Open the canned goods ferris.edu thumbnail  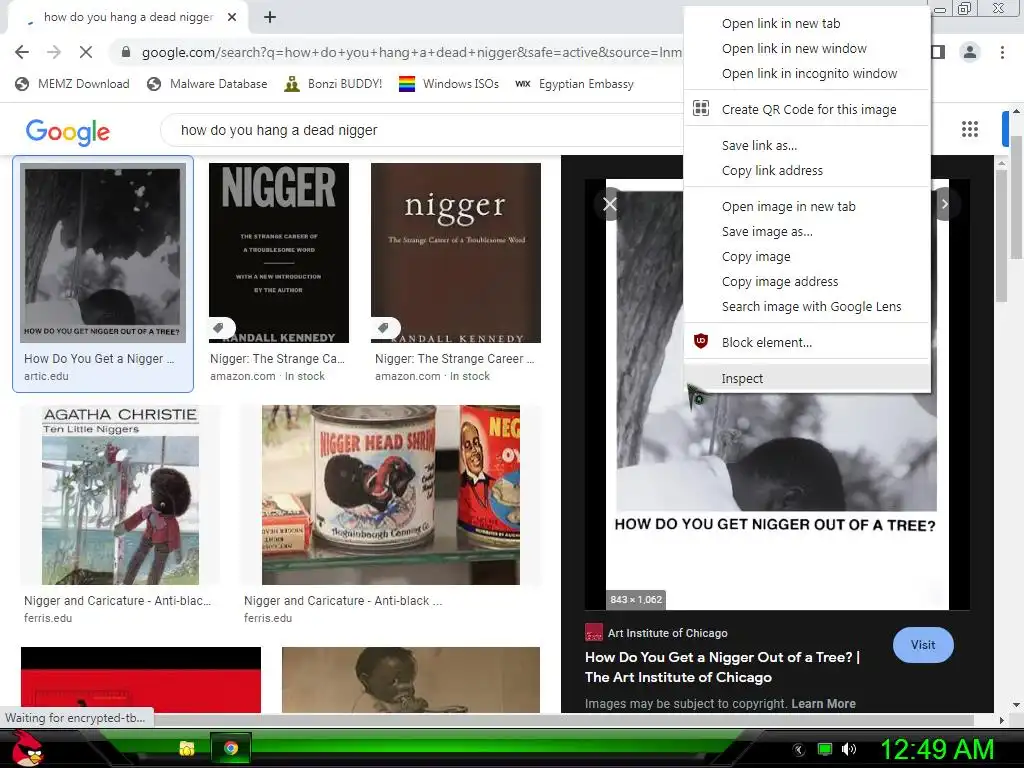(391, 495)
